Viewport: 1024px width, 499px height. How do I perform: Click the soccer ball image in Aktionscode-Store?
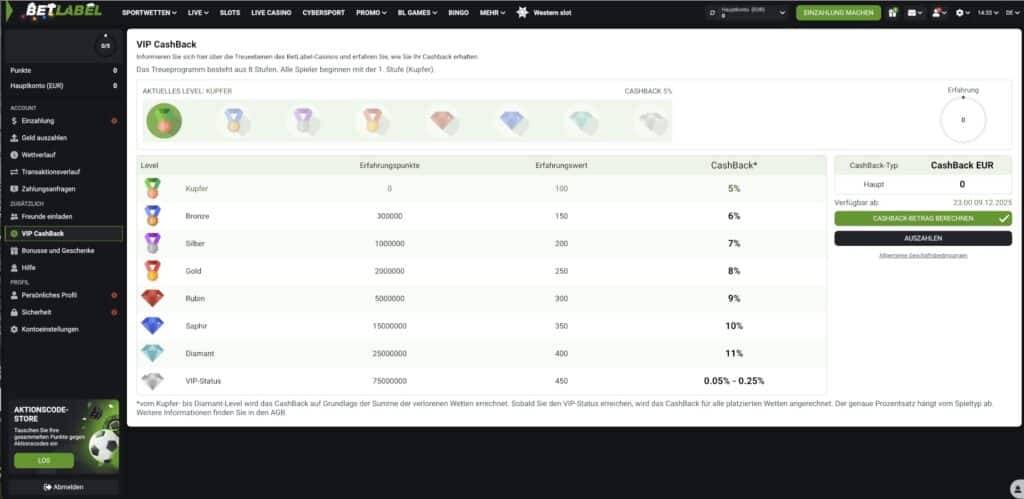click(102, 445)
